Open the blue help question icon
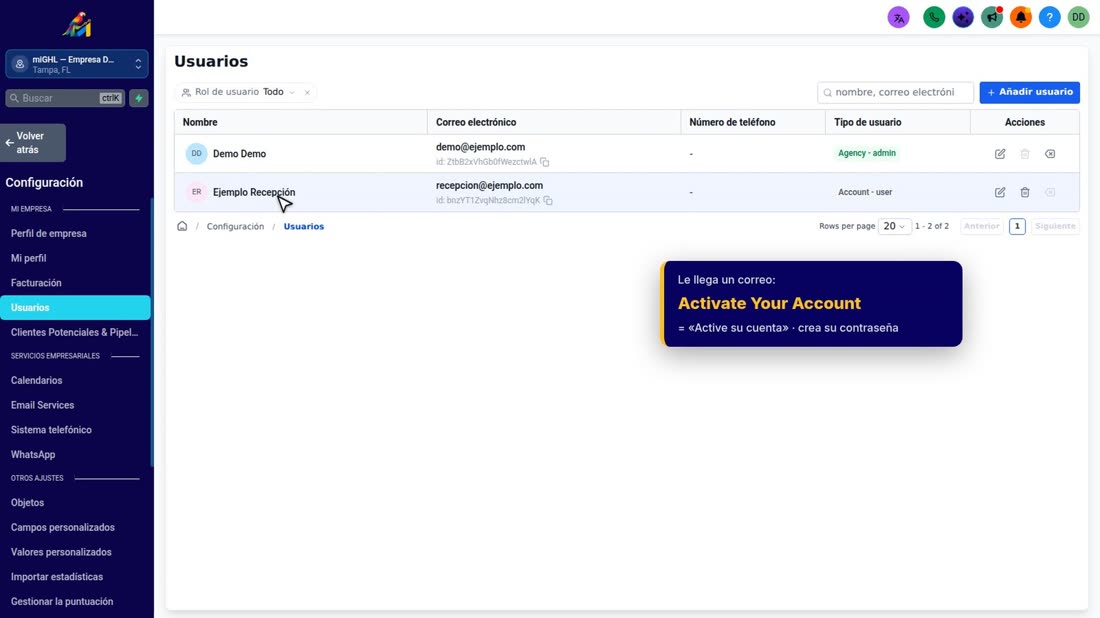 click(1049, 18)
